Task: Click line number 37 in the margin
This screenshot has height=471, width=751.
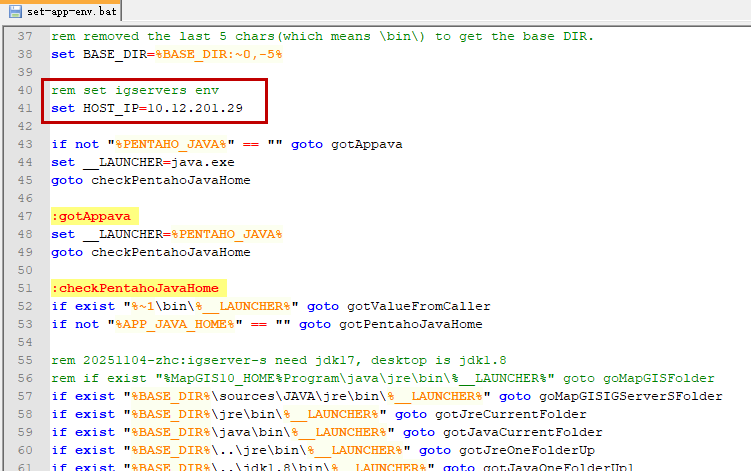Action: tap(25, 36)
